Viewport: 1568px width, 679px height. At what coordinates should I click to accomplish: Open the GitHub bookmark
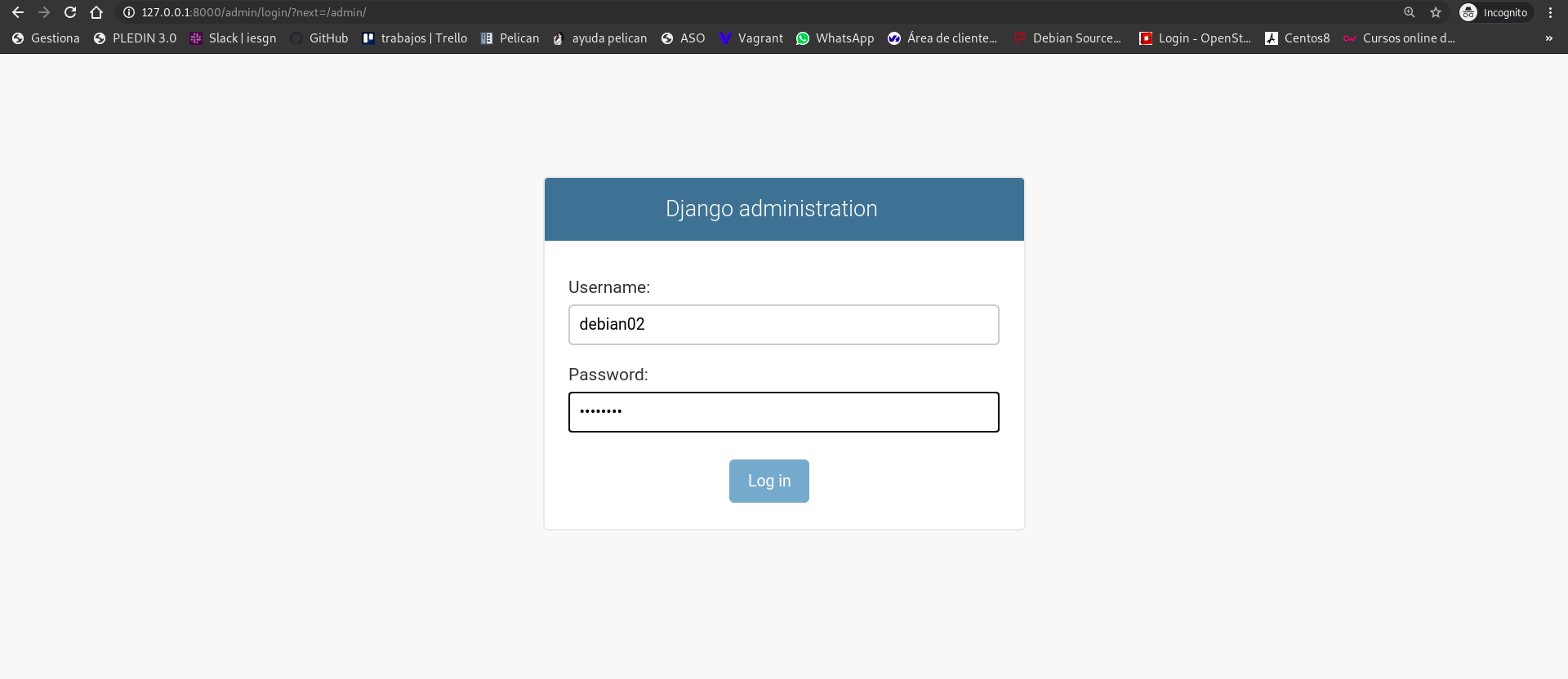(x=319, y=38)
